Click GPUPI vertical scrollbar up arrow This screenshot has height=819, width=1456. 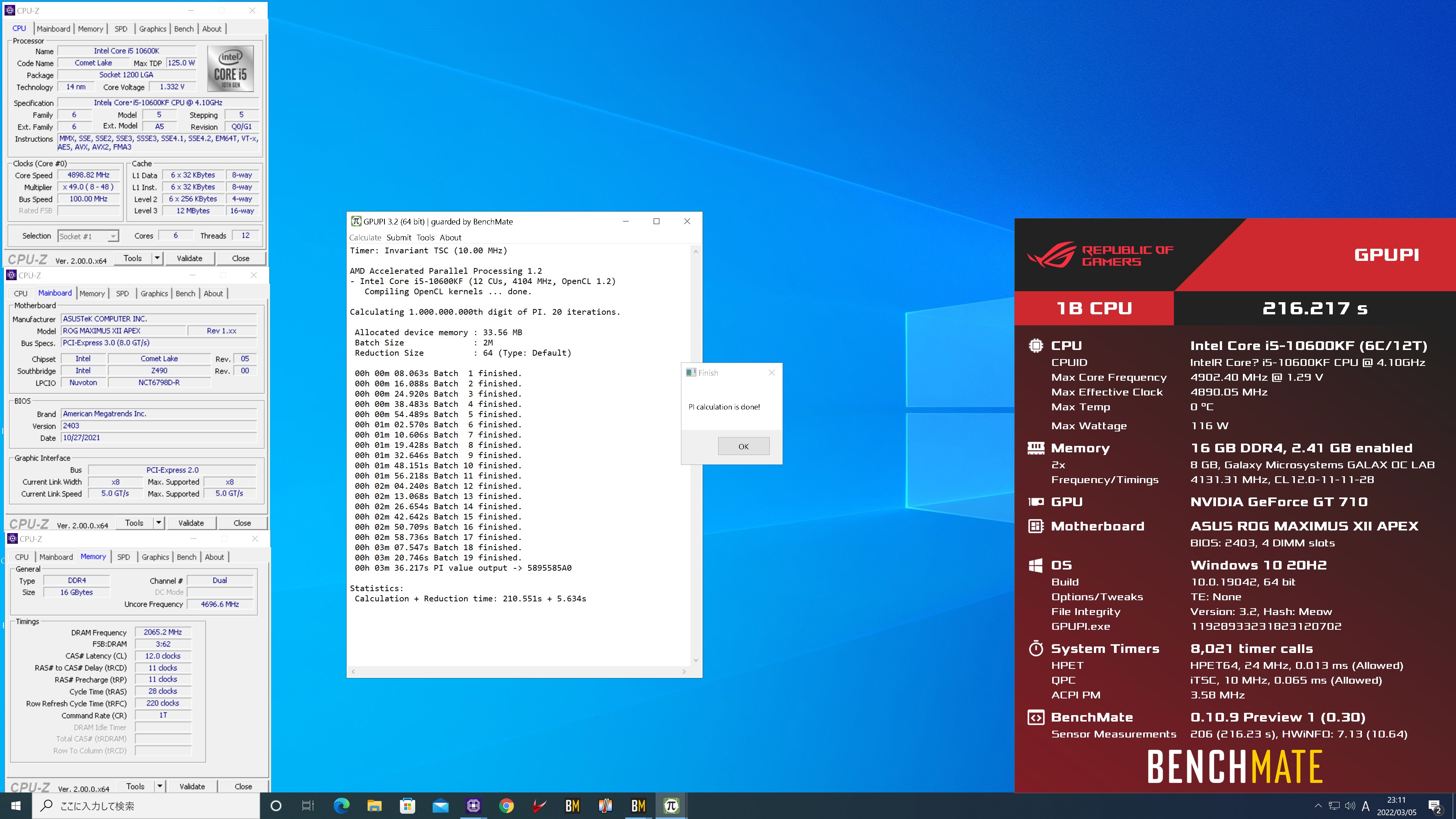pyautogui.click(x=696, y=251)
